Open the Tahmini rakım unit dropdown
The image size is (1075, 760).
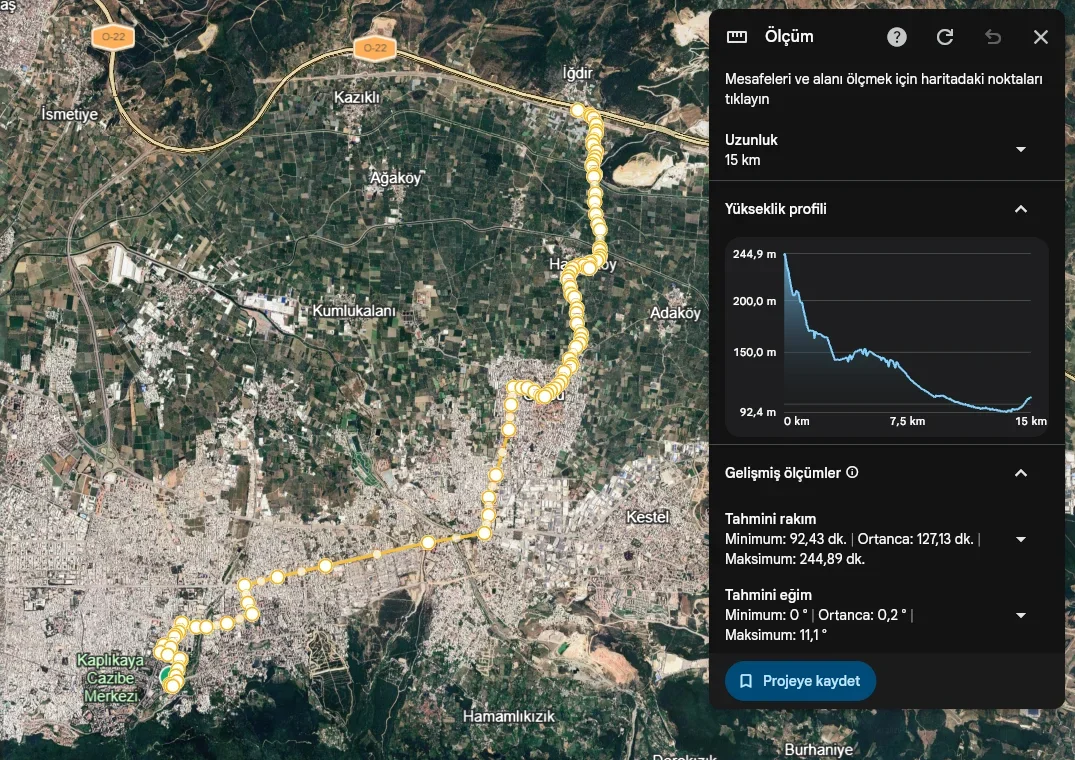pyautogui.click(x=1021, y=539)
